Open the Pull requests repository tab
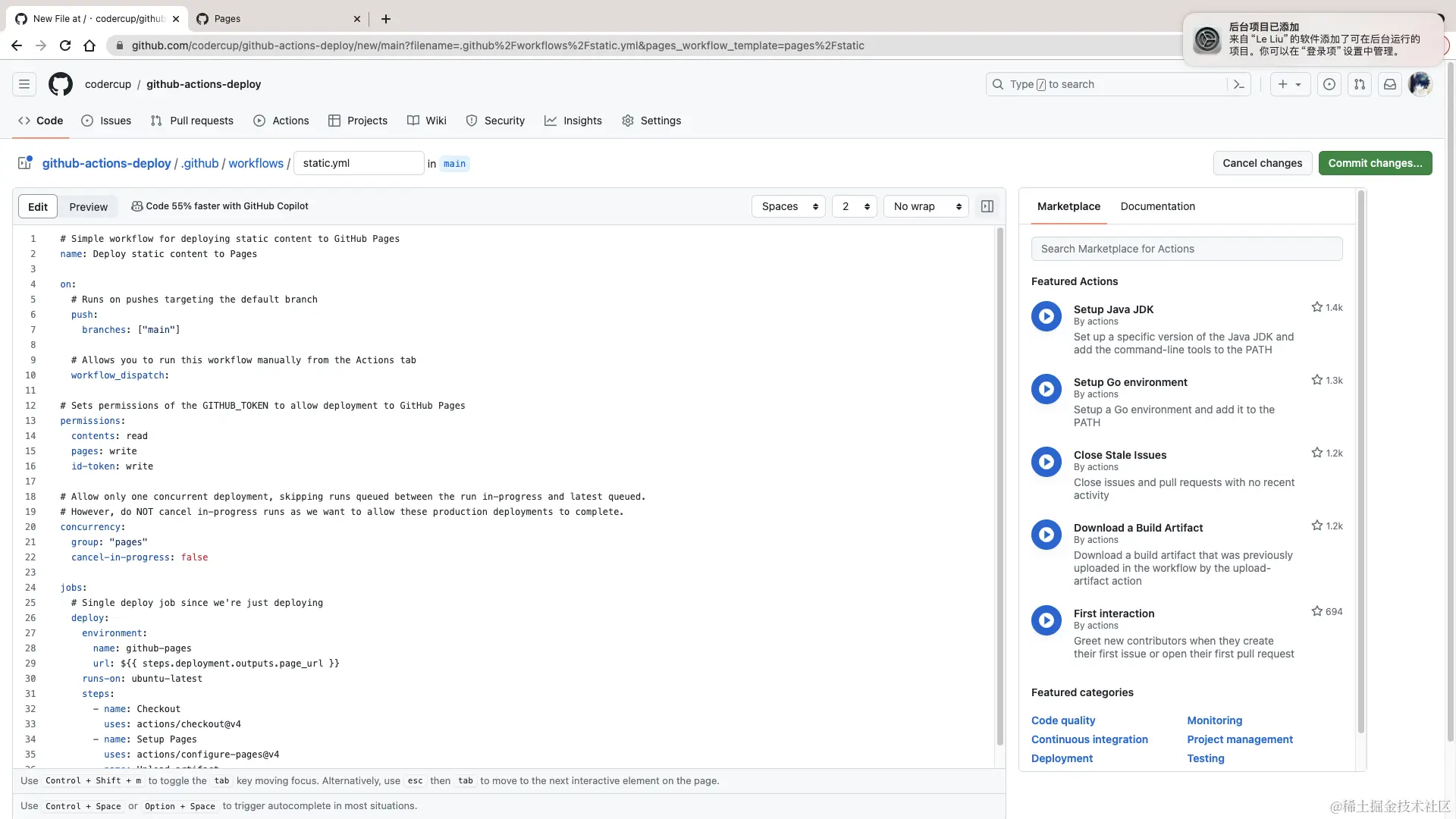Screen dimensions: 1456x819 192,121
